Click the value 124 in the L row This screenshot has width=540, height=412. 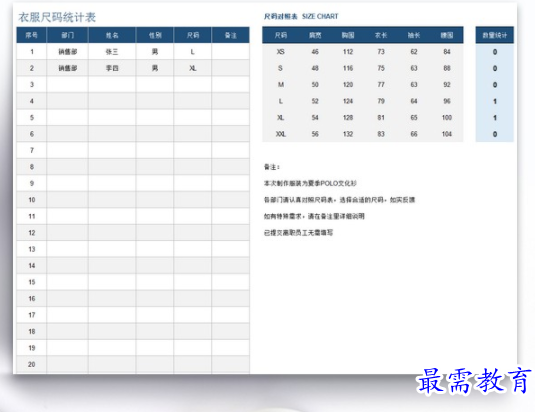(x=348, y=101)
